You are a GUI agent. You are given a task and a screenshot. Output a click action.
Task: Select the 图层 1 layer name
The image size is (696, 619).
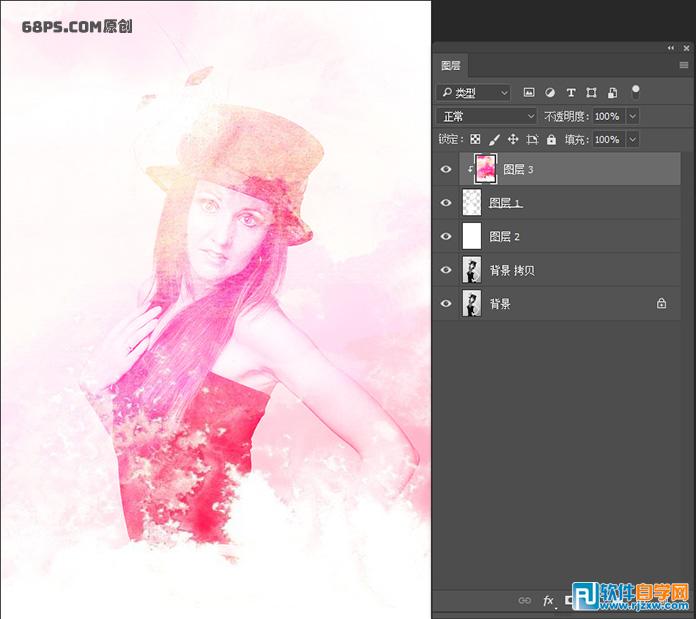(x=505, y=203)
